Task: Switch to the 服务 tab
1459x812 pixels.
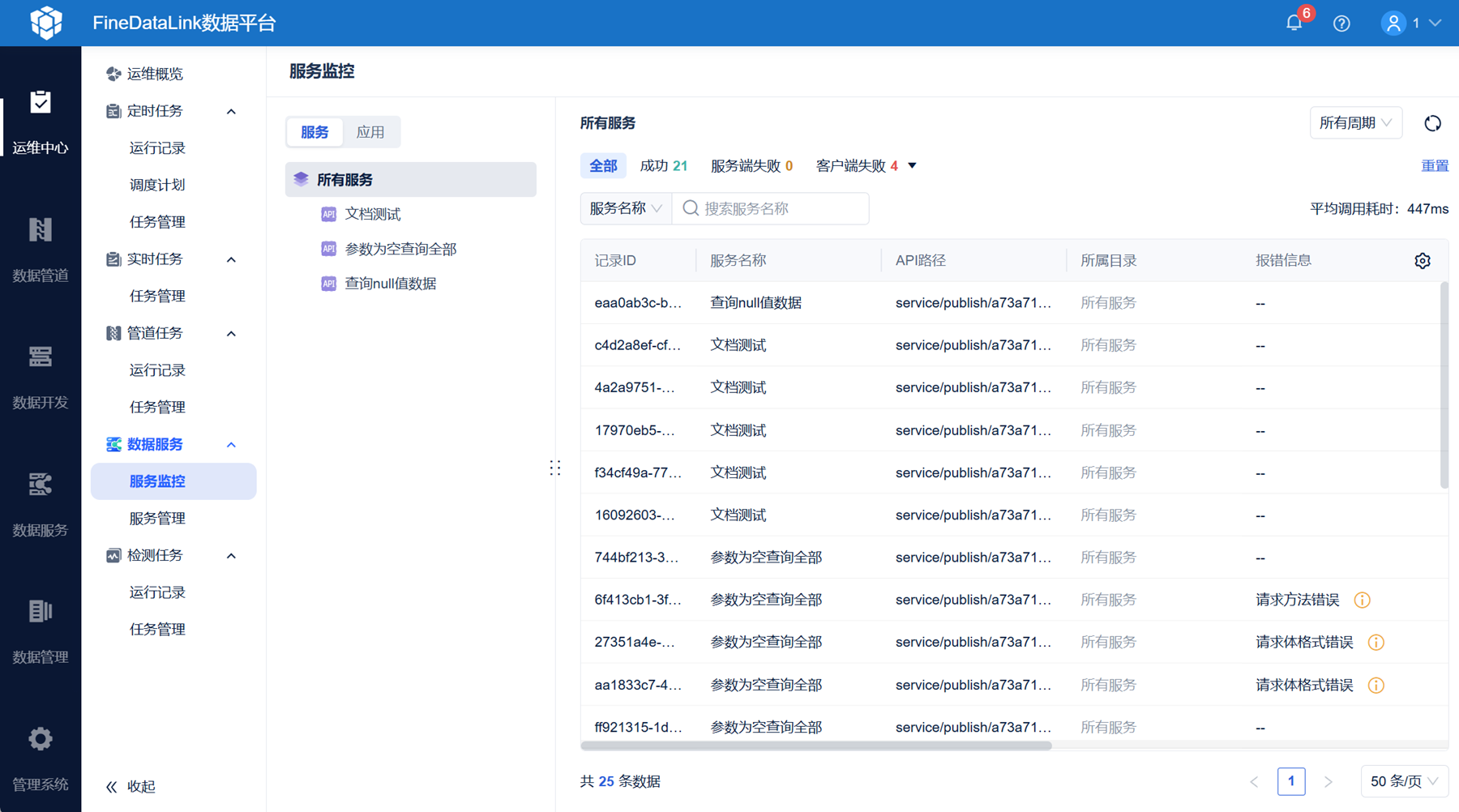Action: point(314,132)
